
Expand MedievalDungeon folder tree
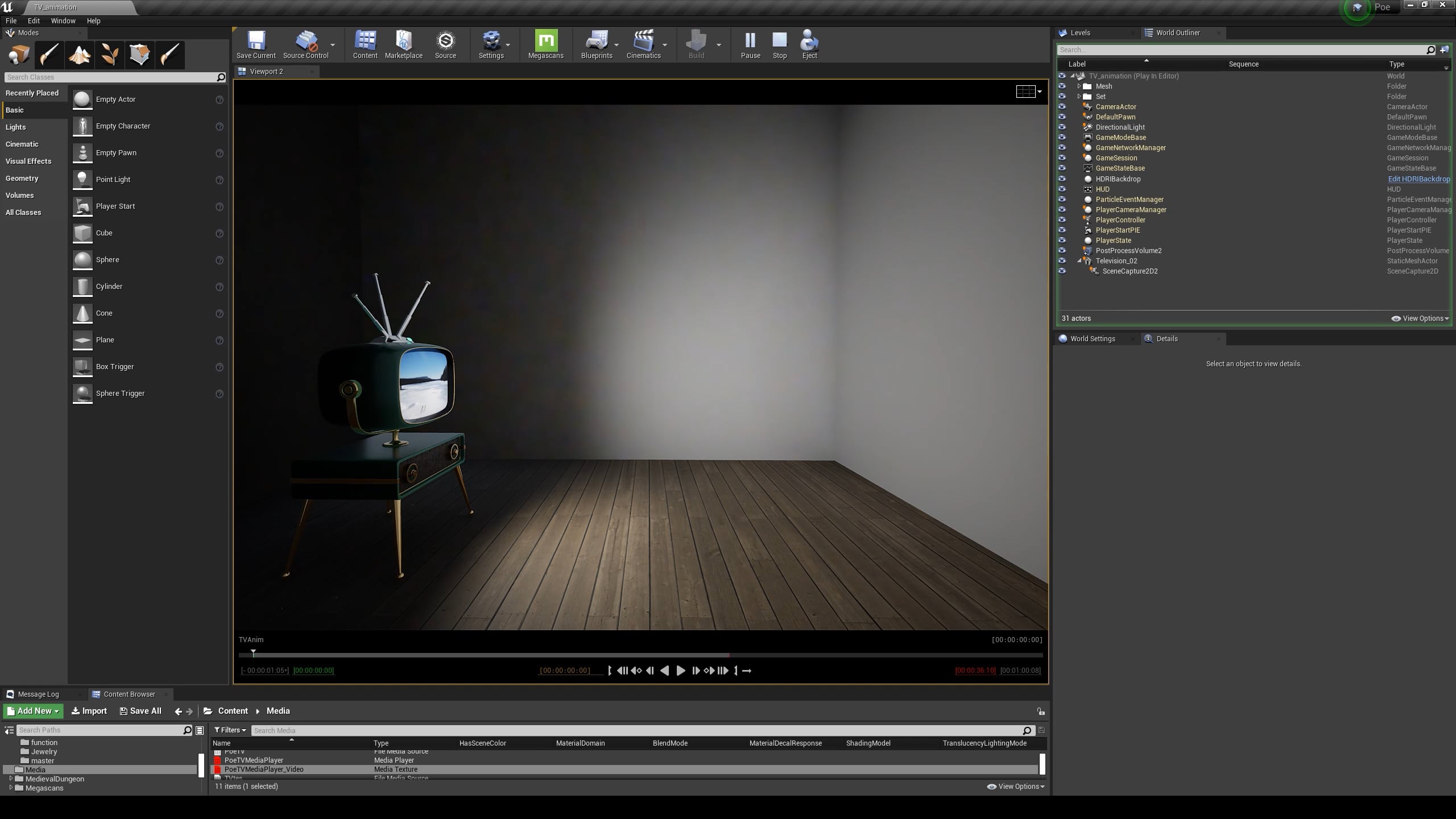(11, 779)
